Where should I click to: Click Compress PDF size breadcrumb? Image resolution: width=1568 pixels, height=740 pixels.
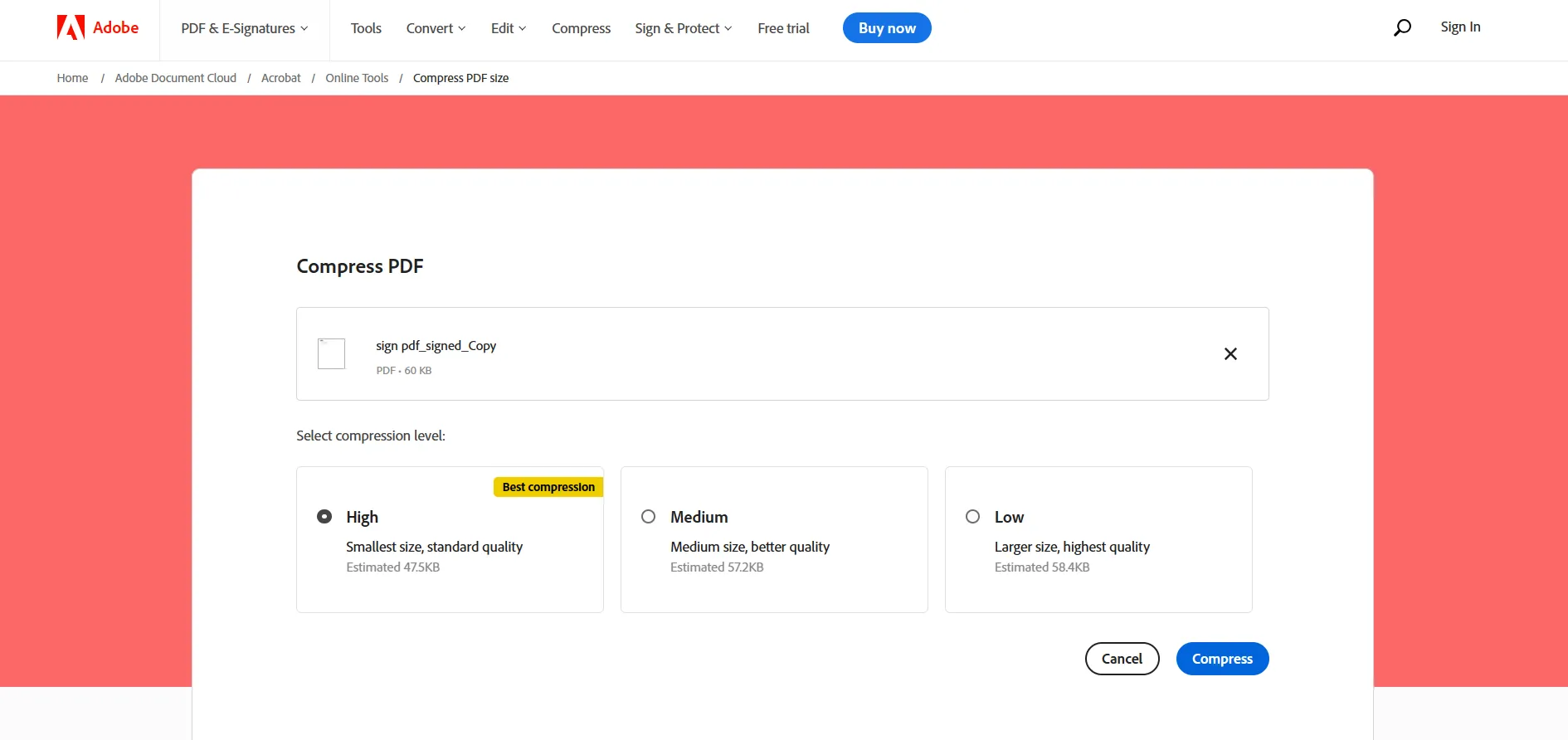point(460,78)
